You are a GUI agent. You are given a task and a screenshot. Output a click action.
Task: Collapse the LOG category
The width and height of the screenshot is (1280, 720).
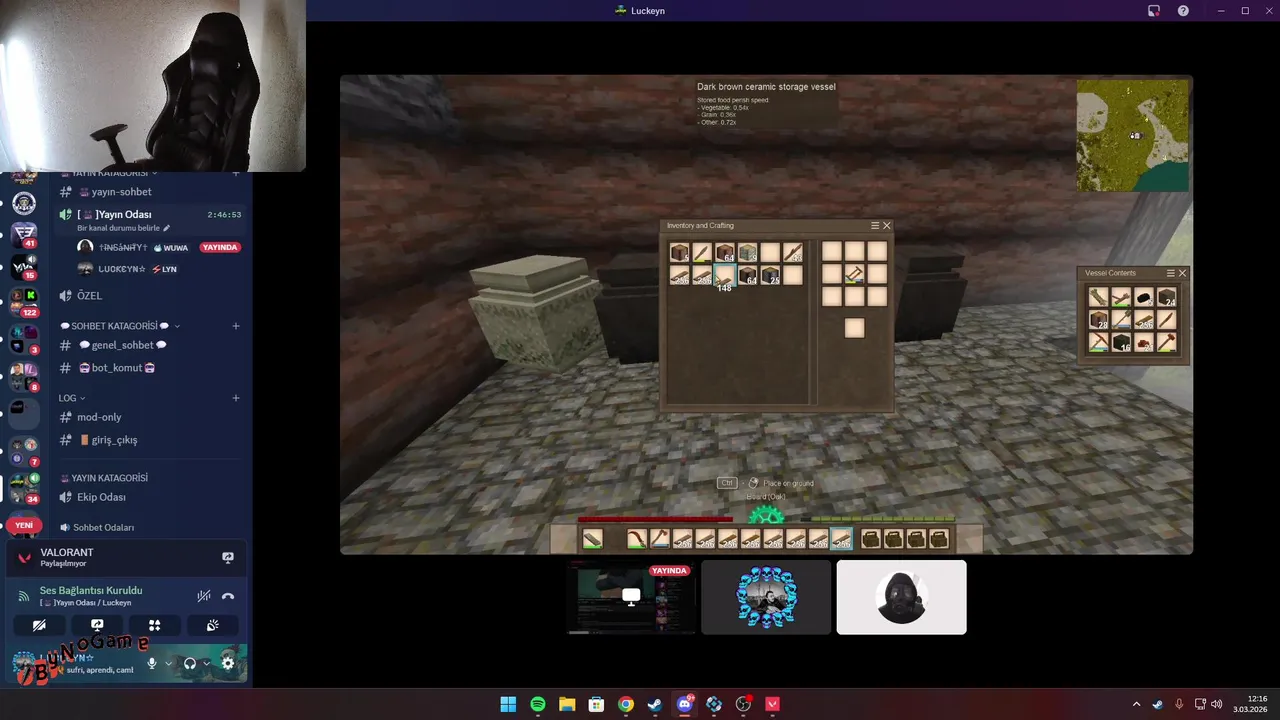[x=72, y=398]
